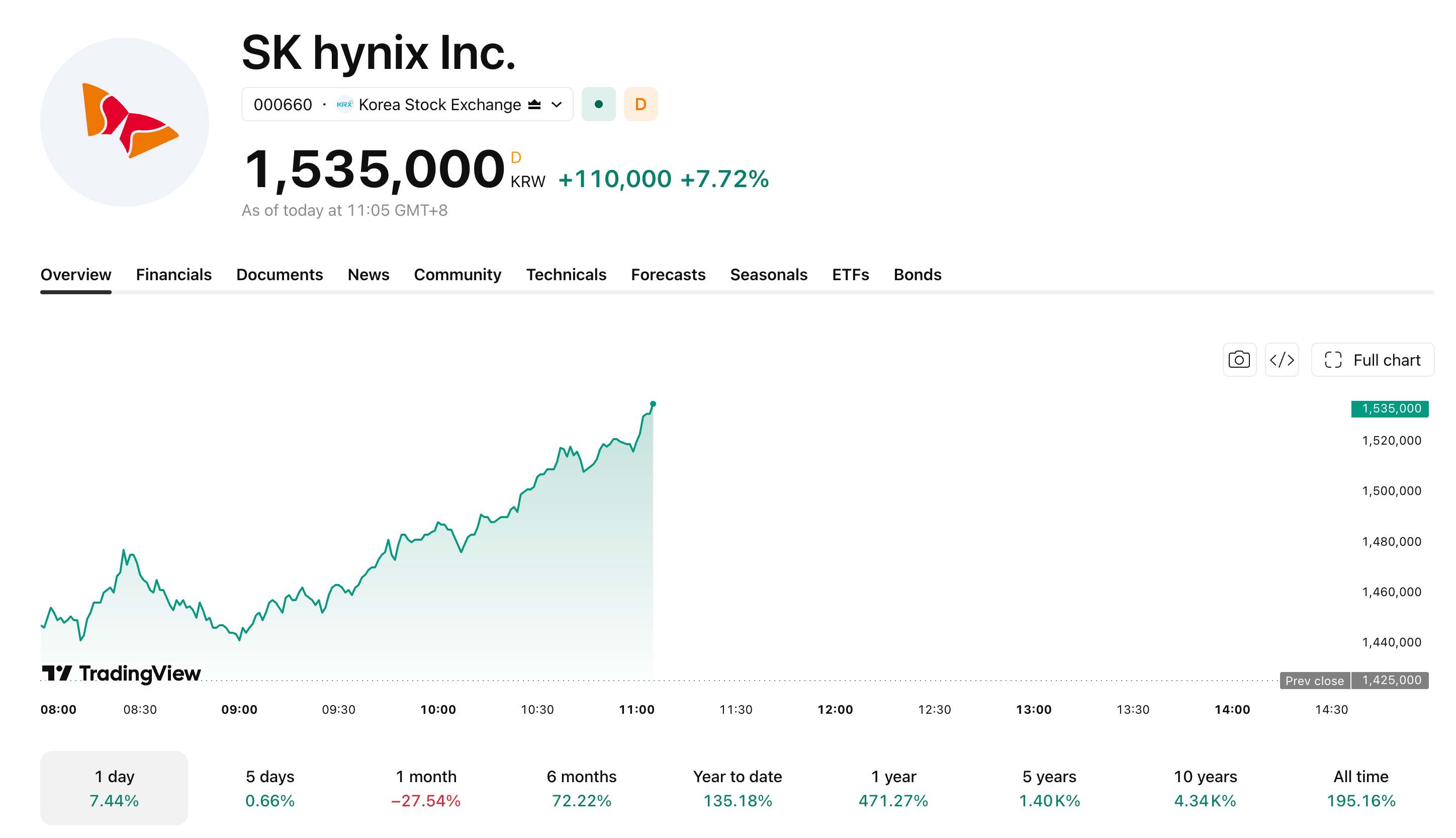Click the green market open status dot
This screenshot has width=1456, height=838.
598,104
